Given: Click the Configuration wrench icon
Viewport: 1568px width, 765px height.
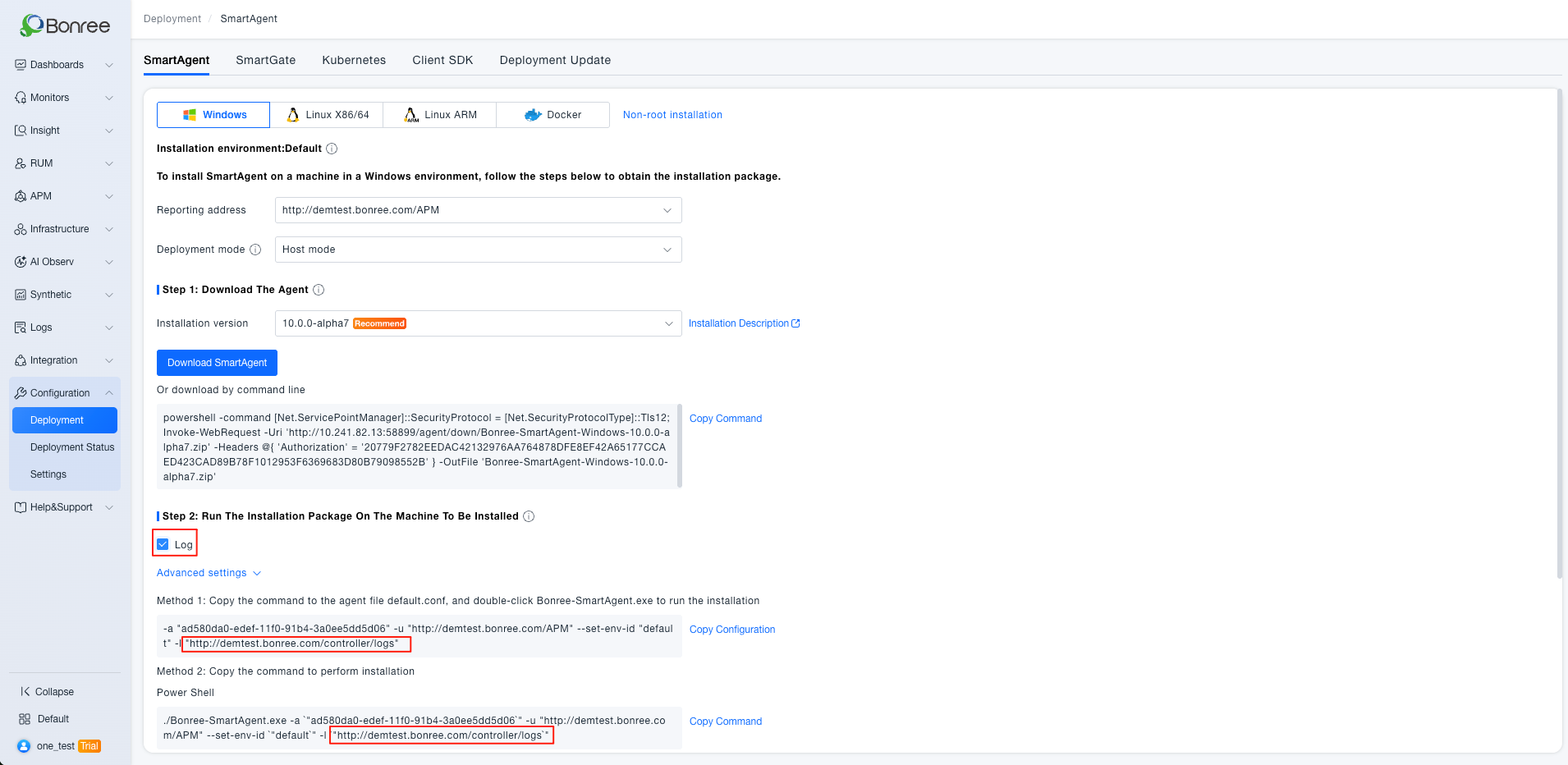Looking at the screenshot, I should click(21, 393).
